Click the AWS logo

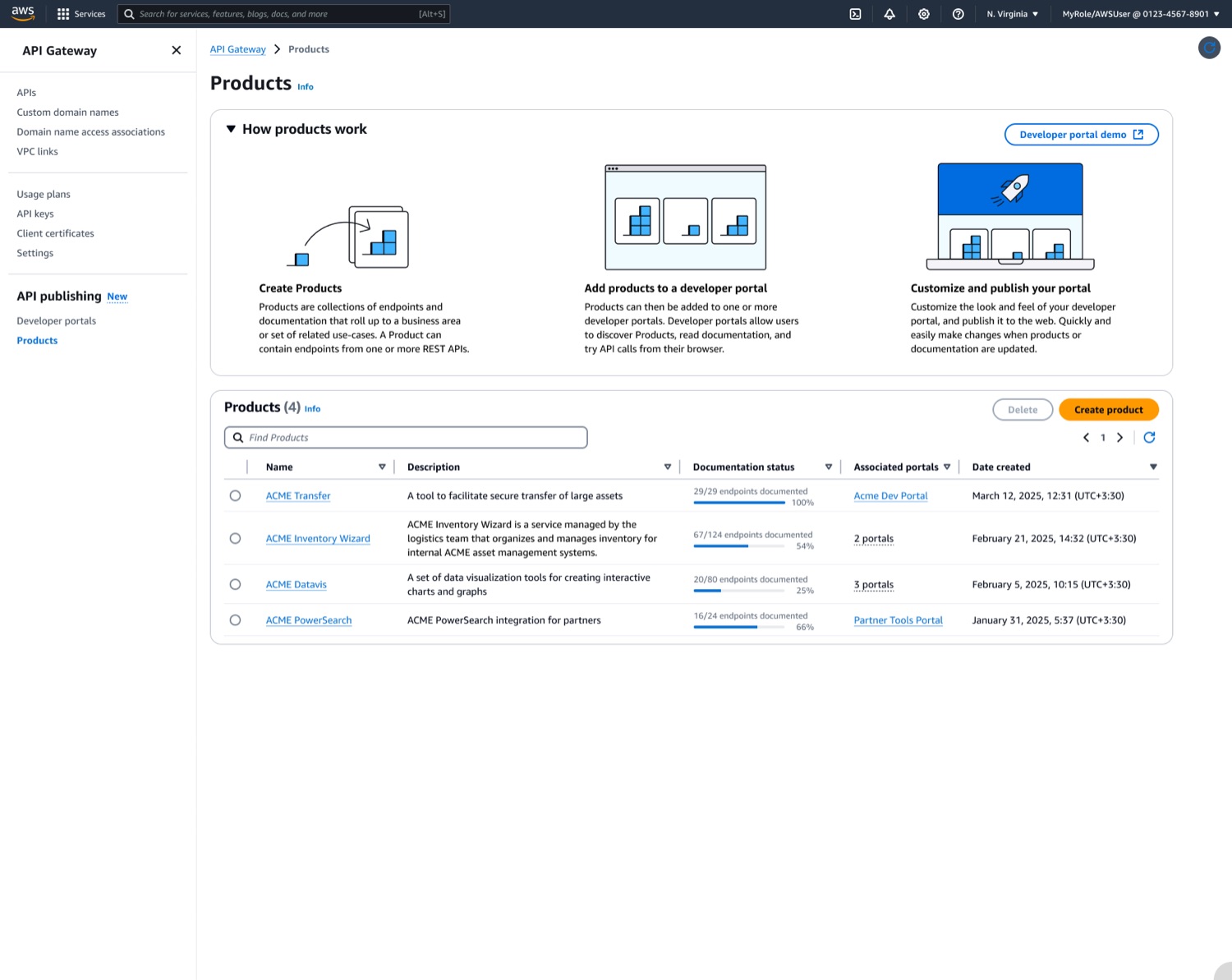(23, 13)
